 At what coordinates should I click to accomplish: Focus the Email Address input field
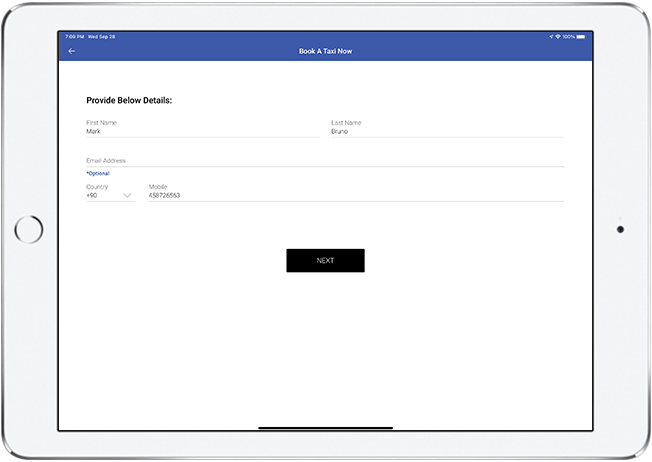pyautogui.click(x=325, y=161)
